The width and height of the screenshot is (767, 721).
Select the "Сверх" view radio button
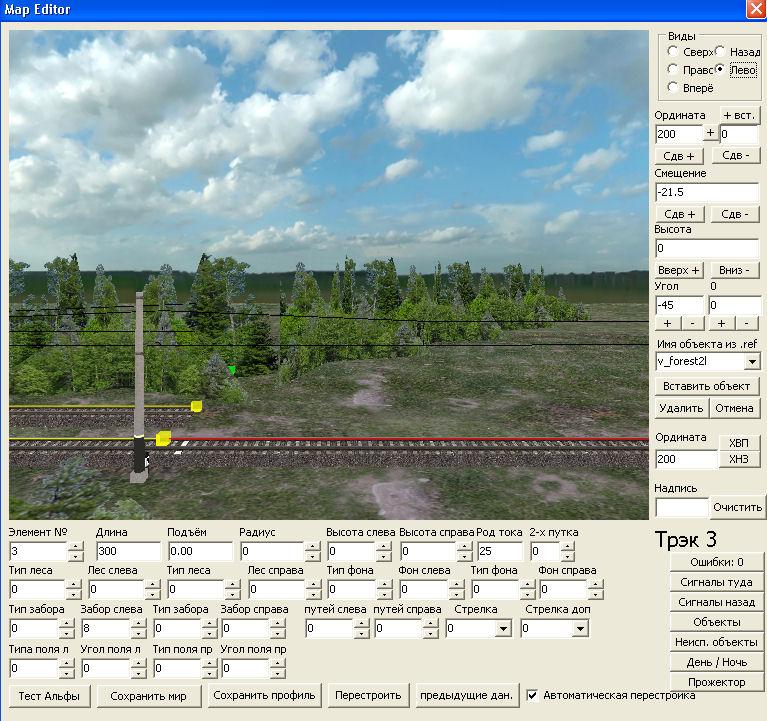pyautogui.click(x=673, y=52)
